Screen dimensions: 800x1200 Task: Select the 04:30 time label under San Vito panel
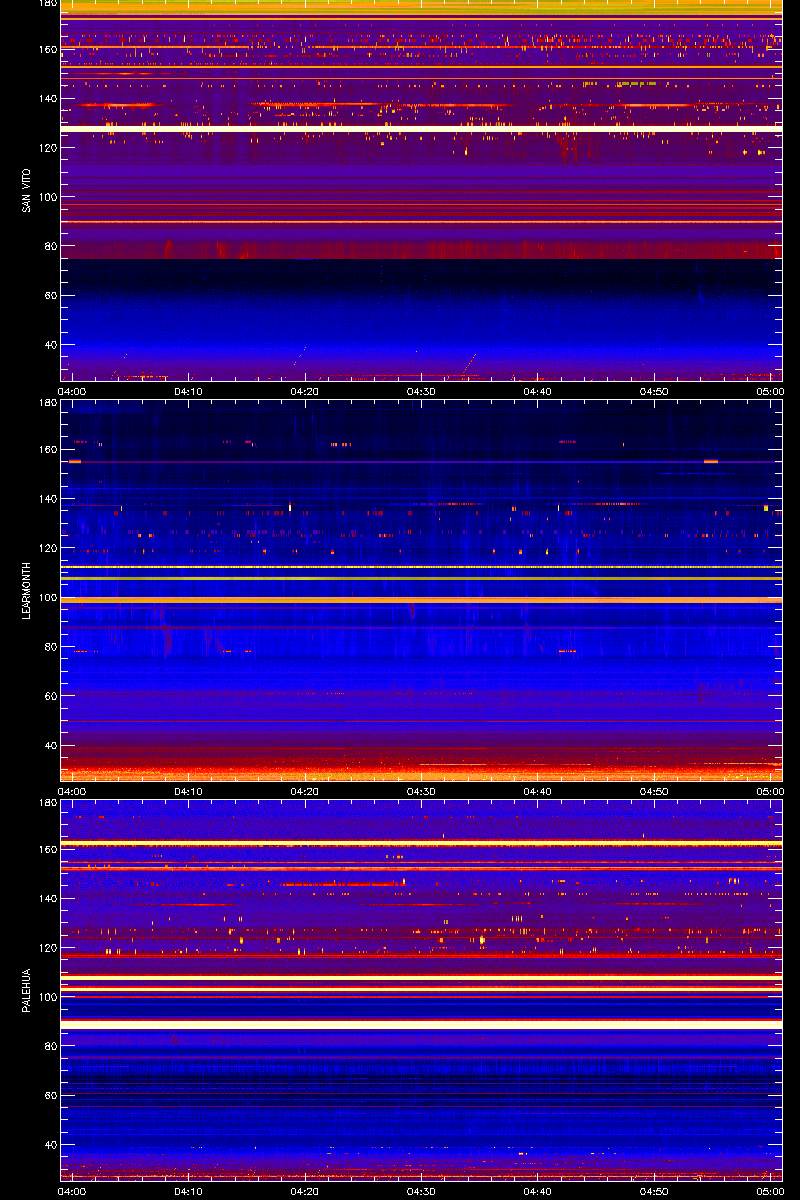pos(422,391)
